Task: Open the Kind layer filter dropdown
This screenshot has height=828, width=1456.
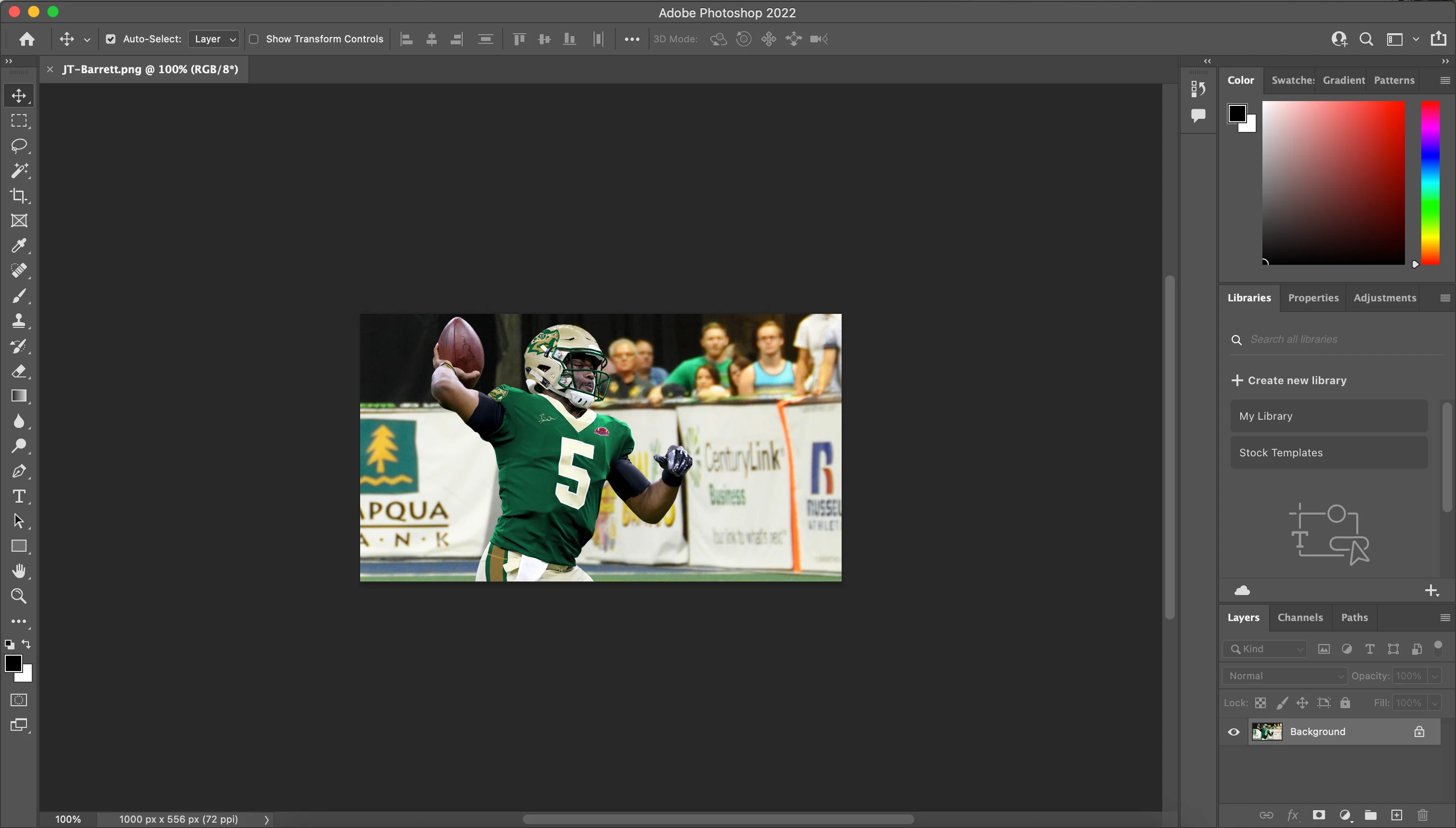Action: tap(1266, 649)
